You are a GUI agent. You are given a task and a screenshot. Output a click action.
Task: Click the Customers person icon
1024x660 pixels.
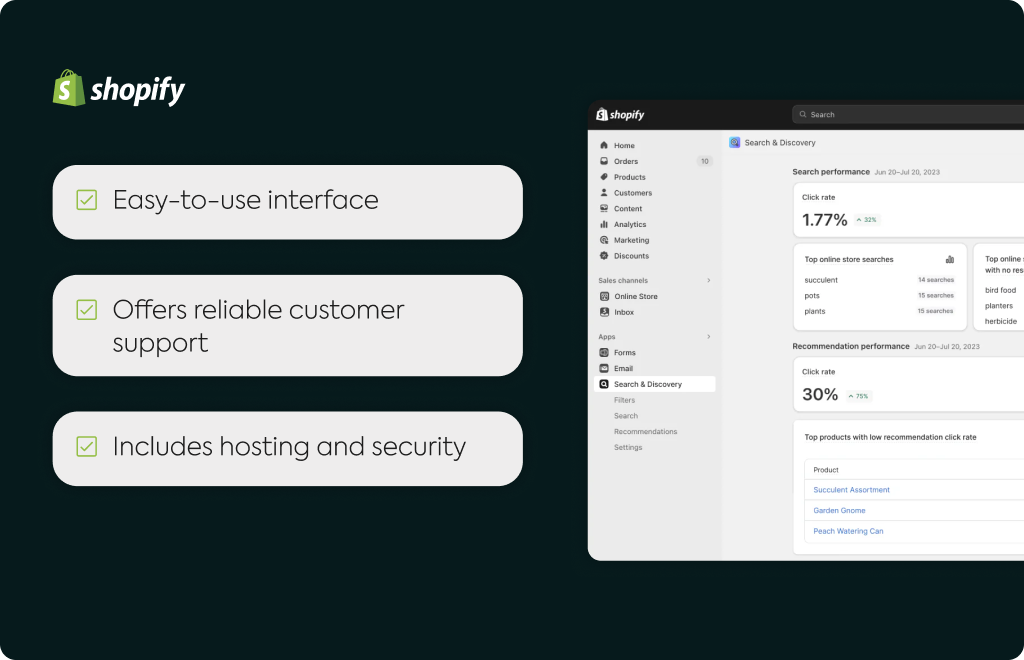pos(604,193)
